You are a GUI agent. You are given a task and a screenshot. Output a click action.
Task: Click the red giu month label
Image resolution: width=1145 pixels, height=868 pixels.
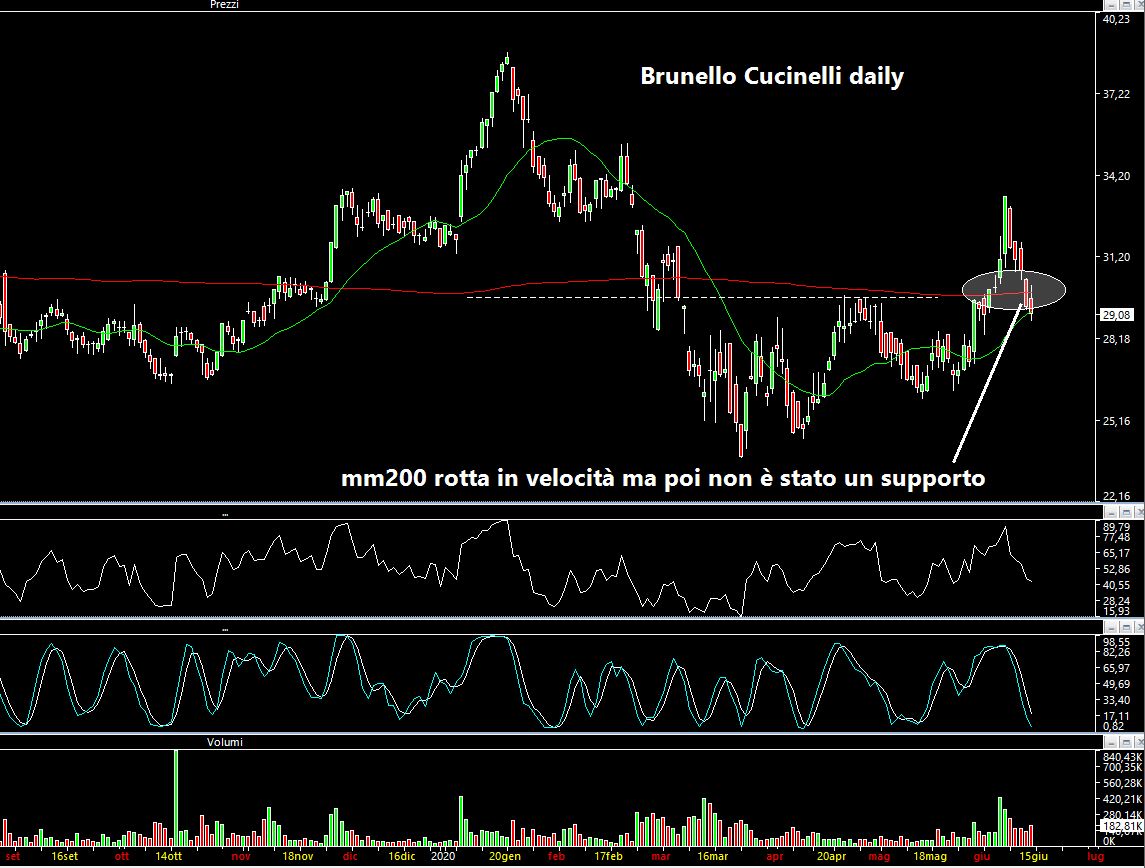click(x=982, y=856)
